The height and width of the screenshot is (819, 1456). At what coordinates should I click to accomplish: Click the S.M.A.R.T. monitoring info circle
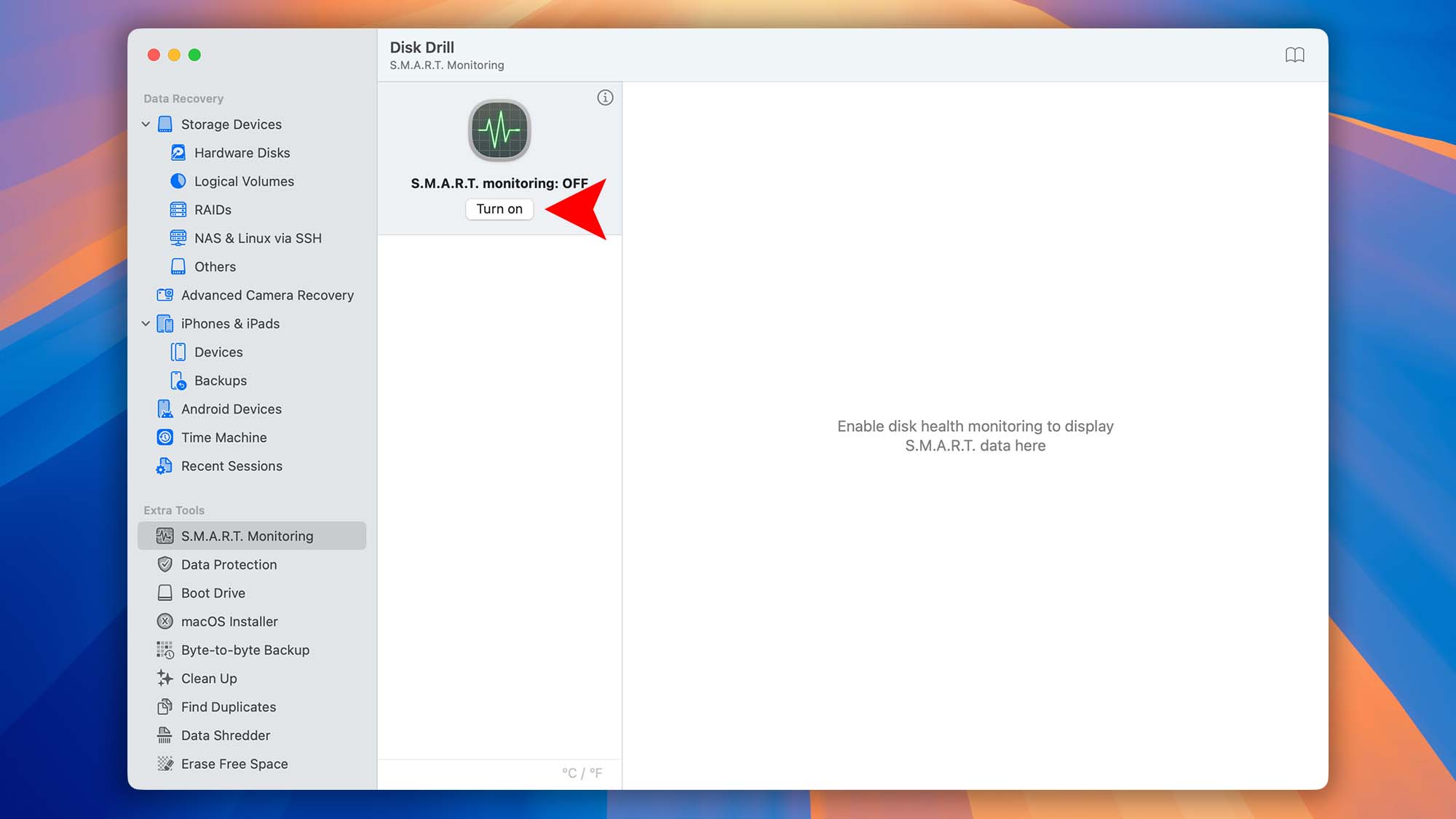pyautogui.click(x=605, y=97)
